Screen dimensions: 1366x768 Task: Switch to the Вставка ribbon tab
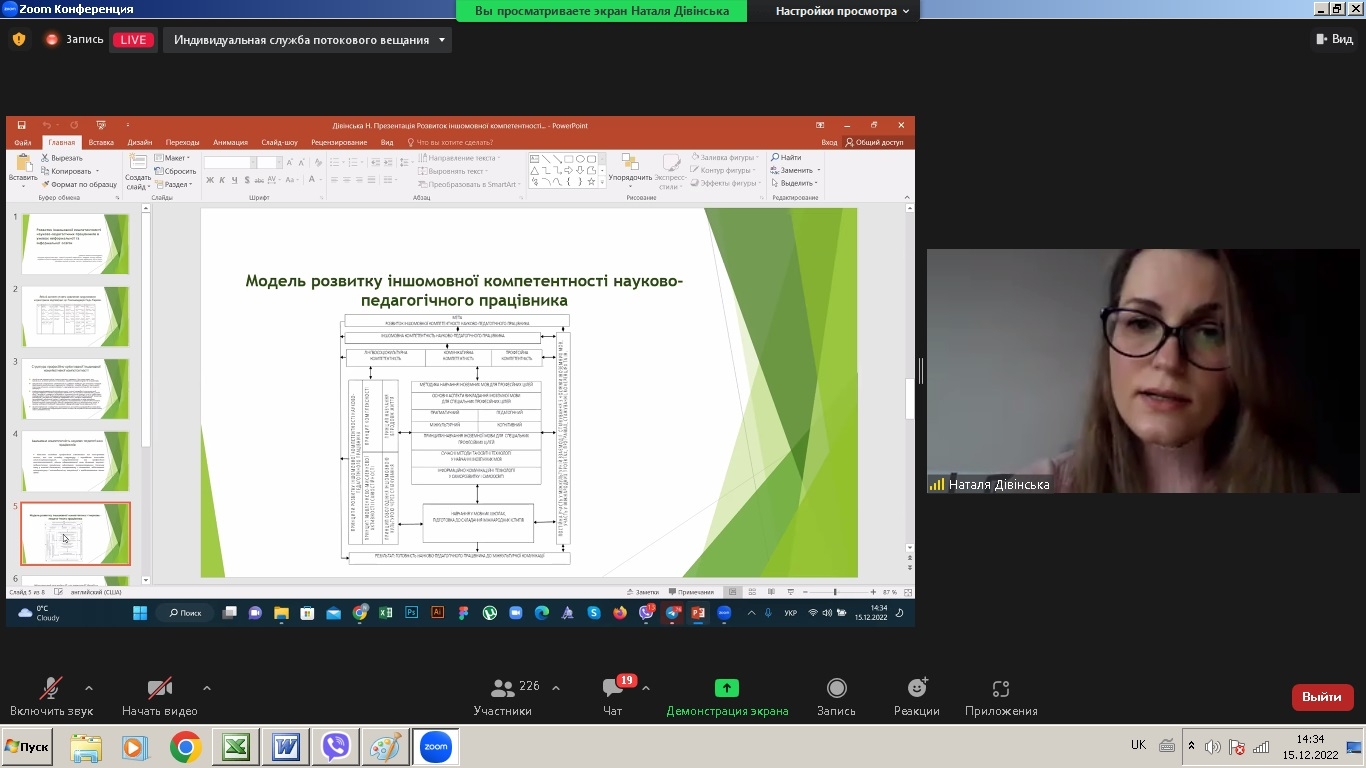[101, 142]
